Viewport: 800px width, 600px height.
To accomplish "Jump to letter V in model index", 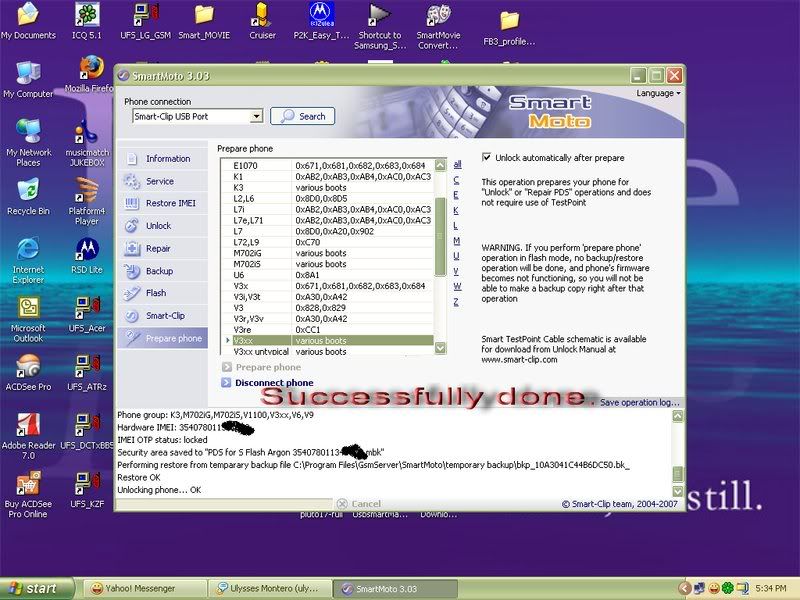I will pos(456,271).
